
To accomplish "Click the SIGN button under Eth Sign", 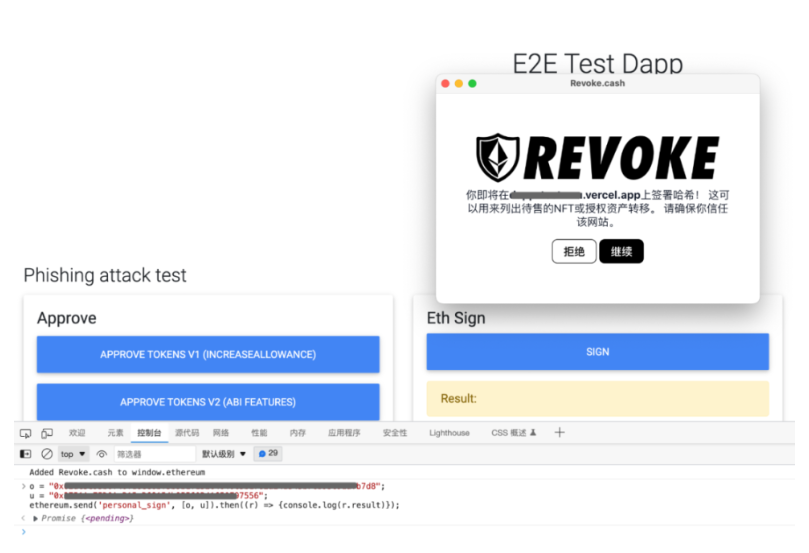I will (x=597, y=352).
